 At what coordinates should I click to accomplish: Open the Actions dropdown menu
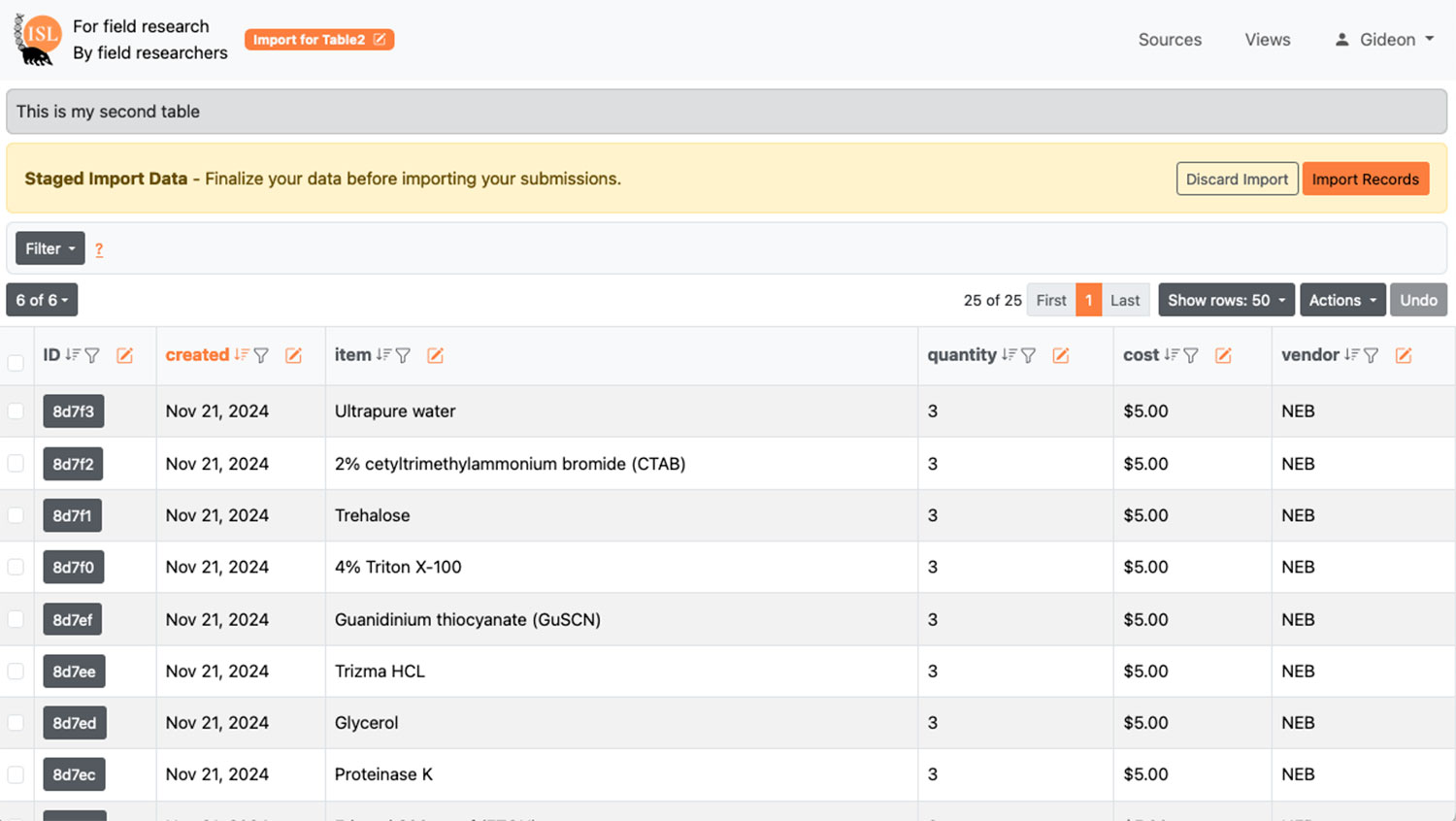point(1342,300)
